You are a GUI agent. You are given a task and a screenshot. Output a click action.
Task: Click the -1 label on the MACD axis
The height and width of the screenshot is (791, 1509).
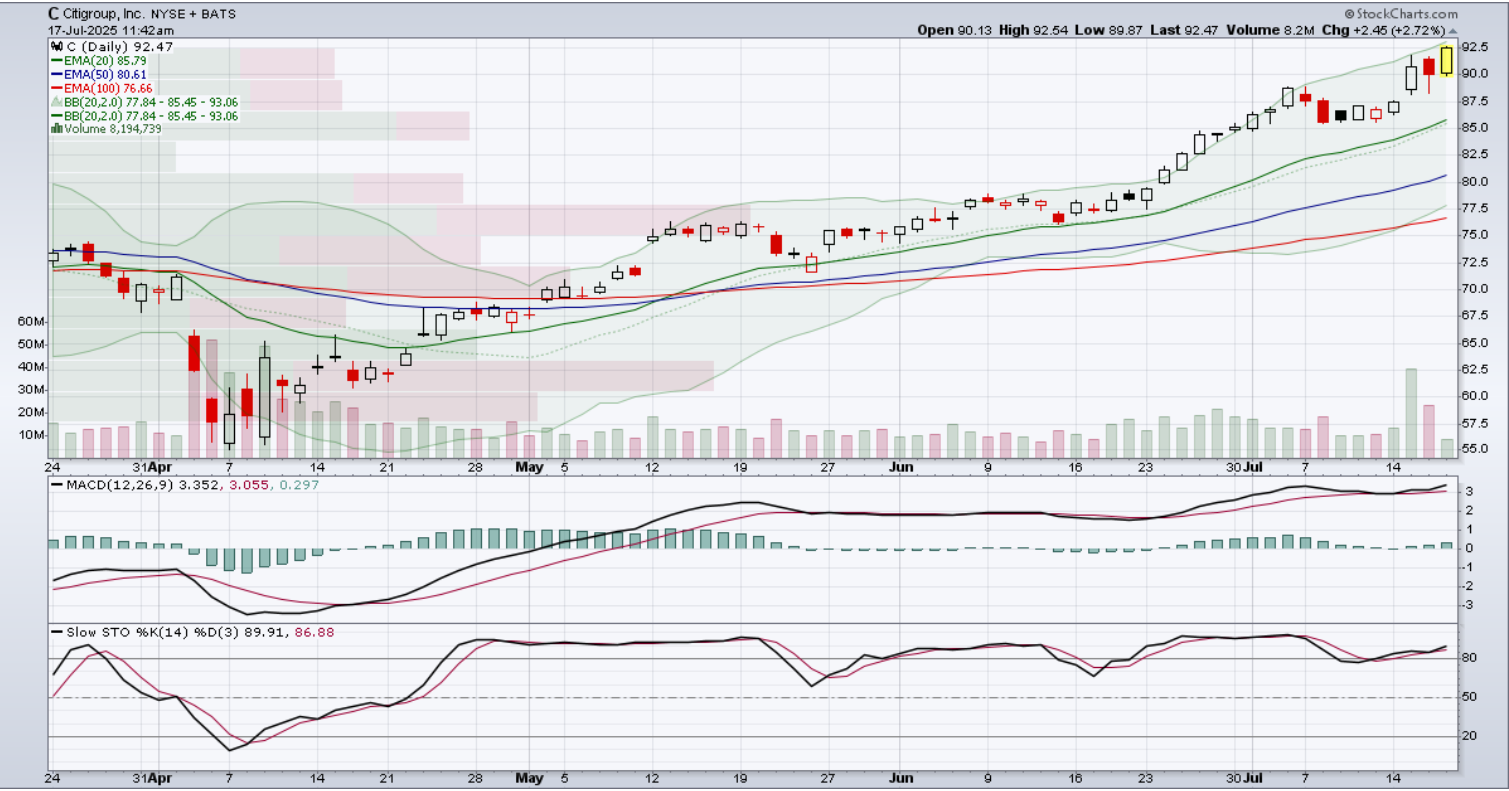[x=1468, y=567]
